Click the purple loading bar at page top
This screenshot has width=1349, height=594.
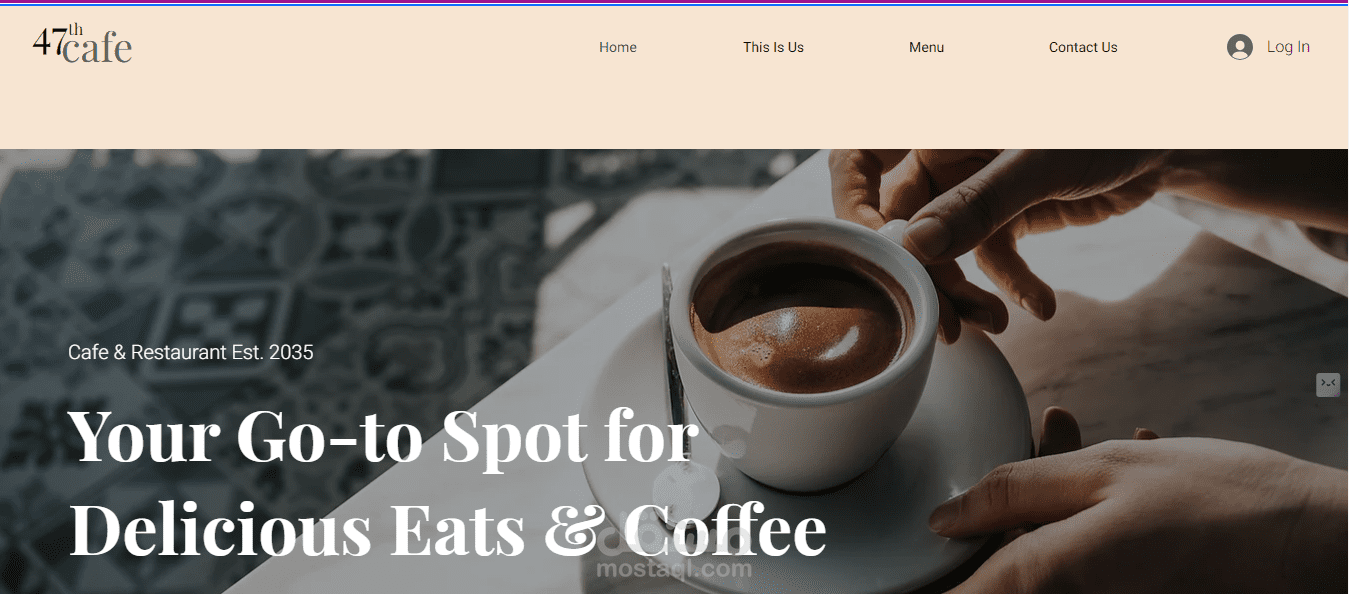pyautogui.click(x=674, y=3)
